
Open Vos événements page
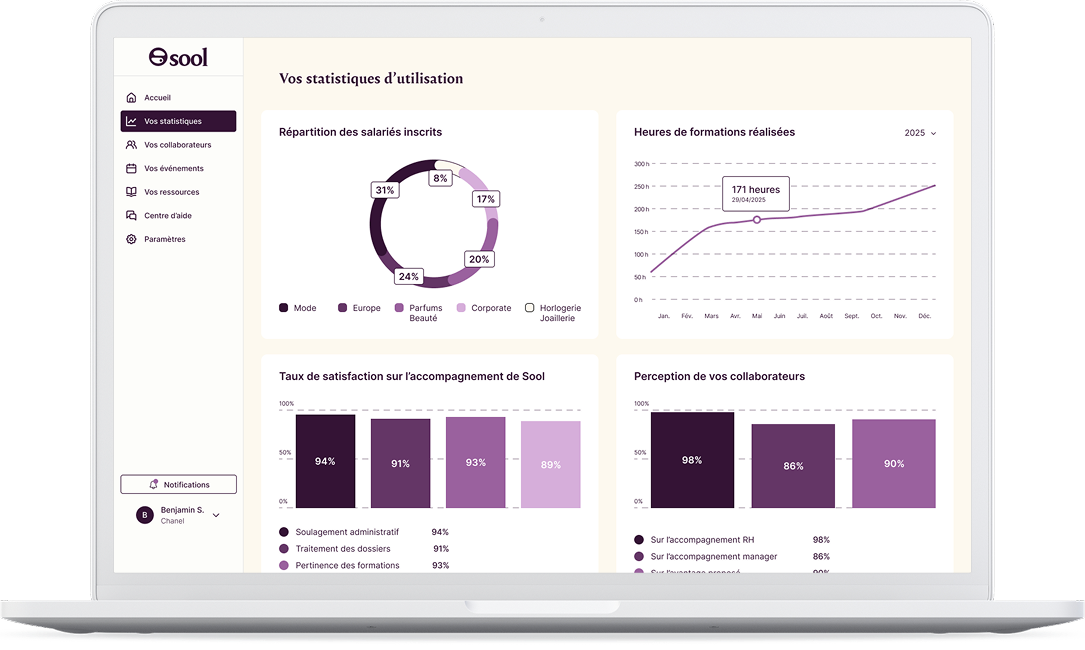click(x=179, y=168)
